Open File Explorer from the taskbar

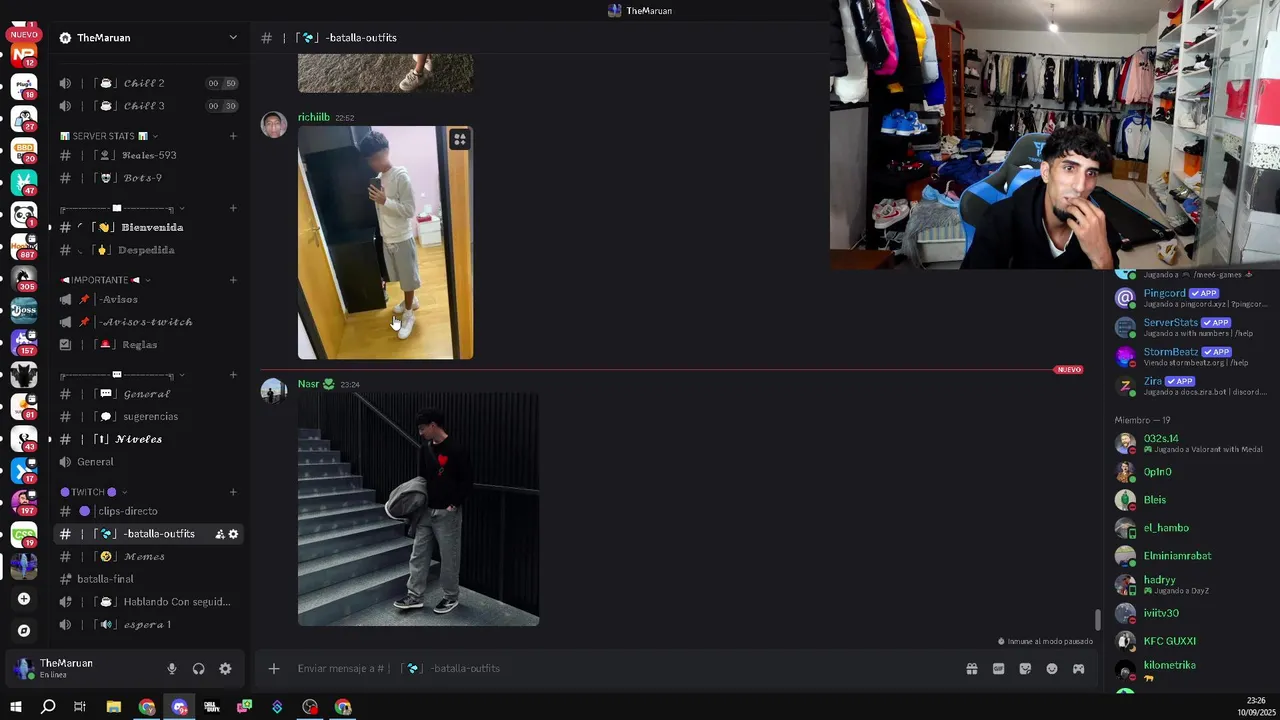tap(114, 707)
